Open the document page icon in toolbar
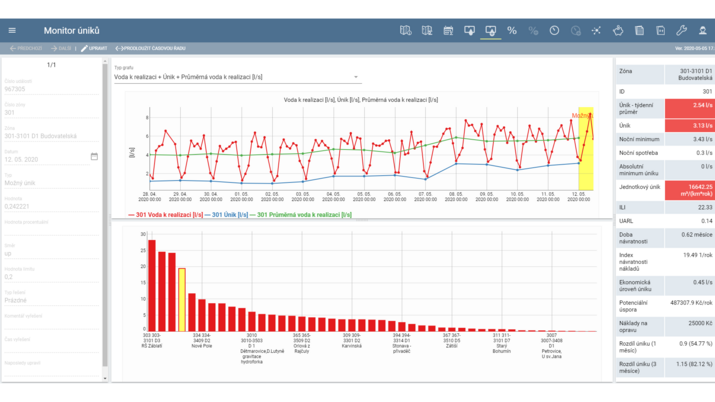This screenshot has height=402, width=715. click(639, 31)
